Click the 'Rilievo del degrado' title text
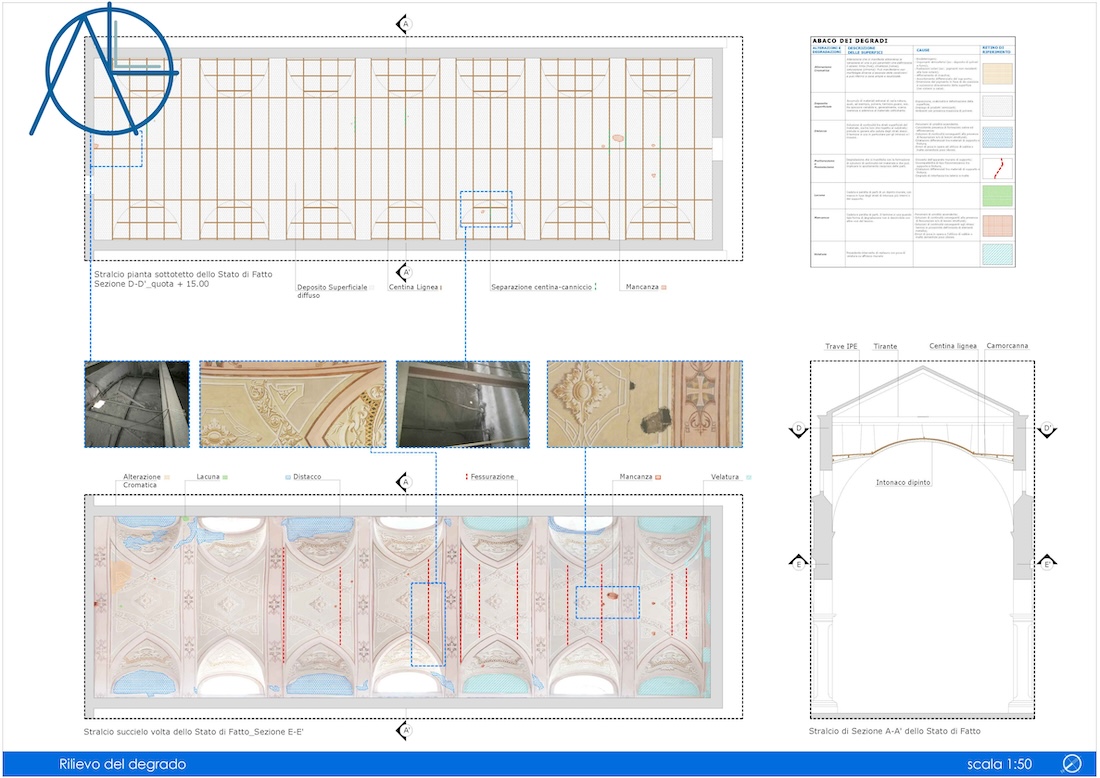The width and height of the screenshot is (1100, 778). pyautogui.click(x=122, y=764)
